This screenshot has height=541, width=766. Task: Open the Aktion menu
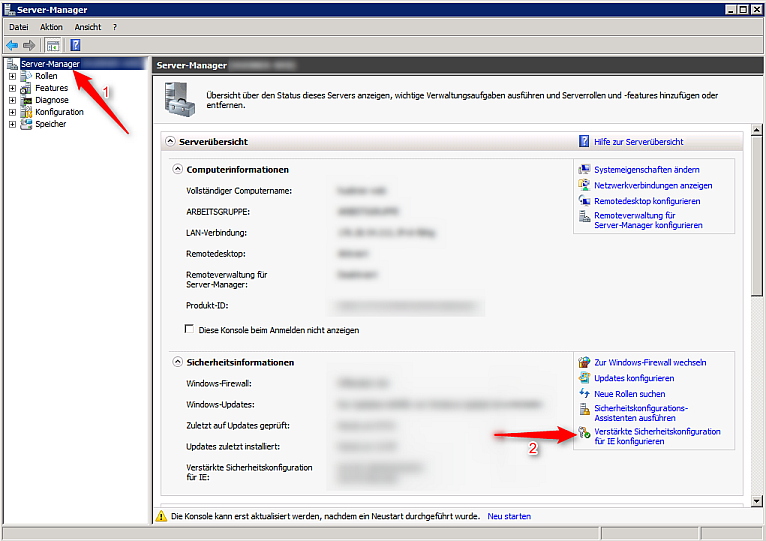point(51,27)
